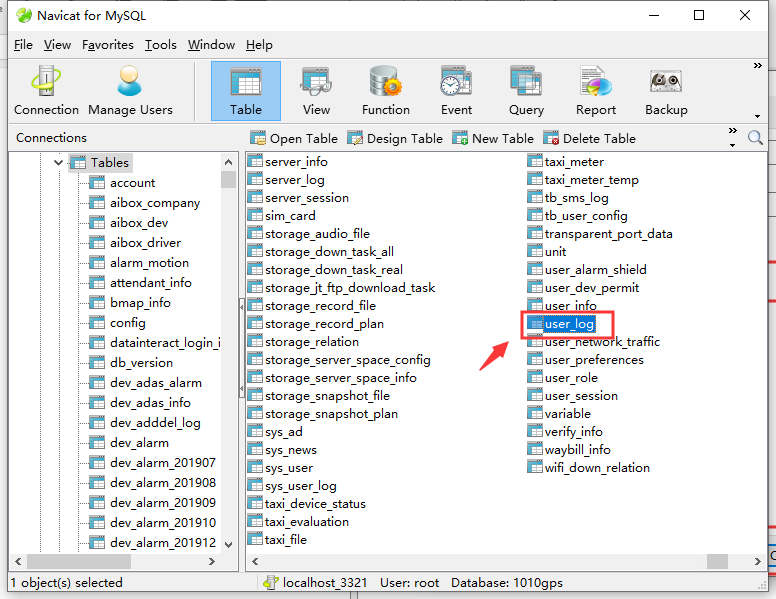
Task: Click the storage_audio_file table icon
Action: click(255, 233)
